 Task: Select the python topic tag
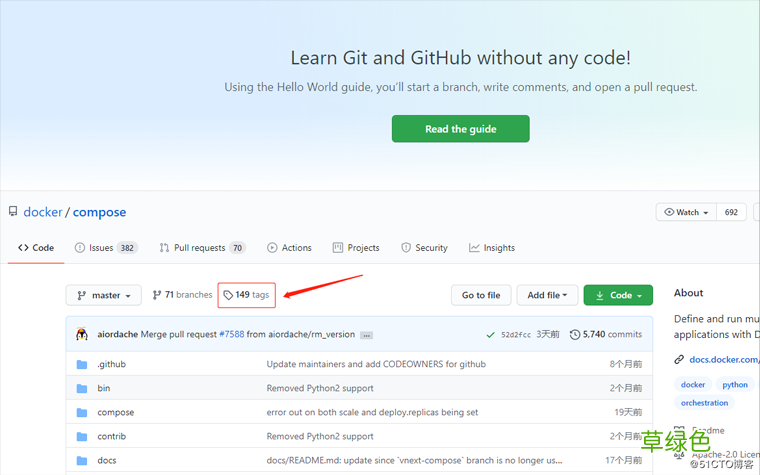point(735,384)
